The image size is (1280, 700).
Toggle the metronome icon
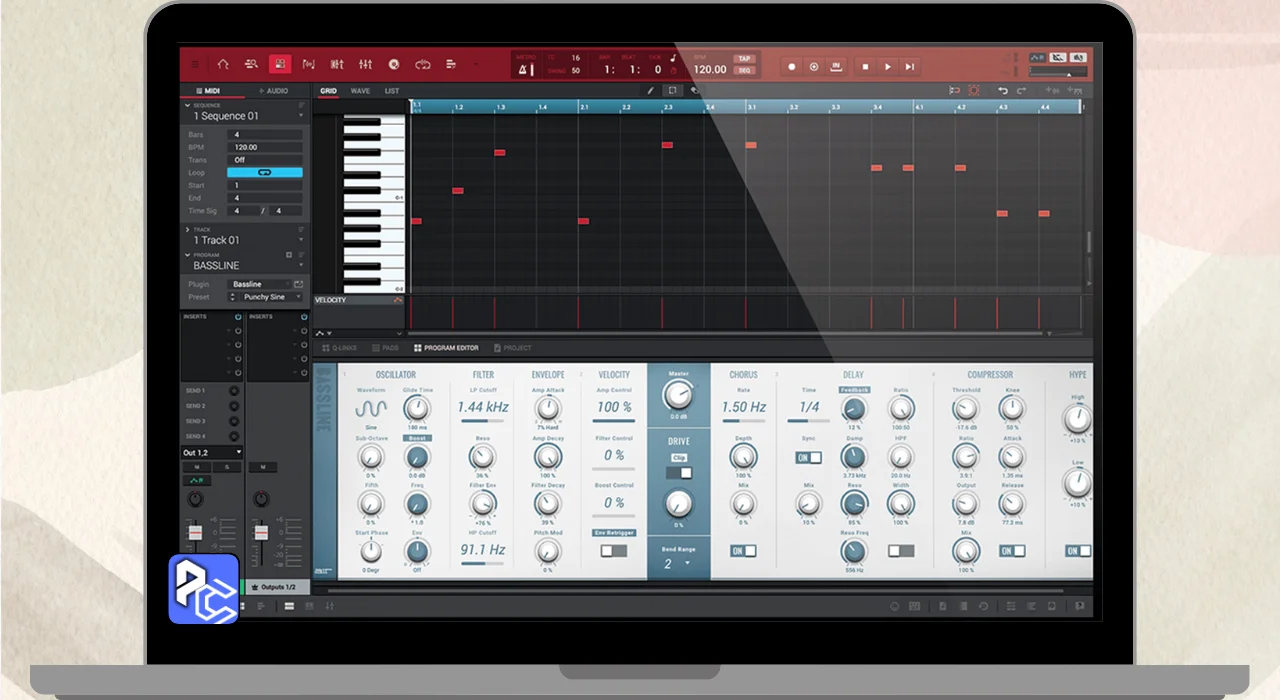[x=524, y=68]
